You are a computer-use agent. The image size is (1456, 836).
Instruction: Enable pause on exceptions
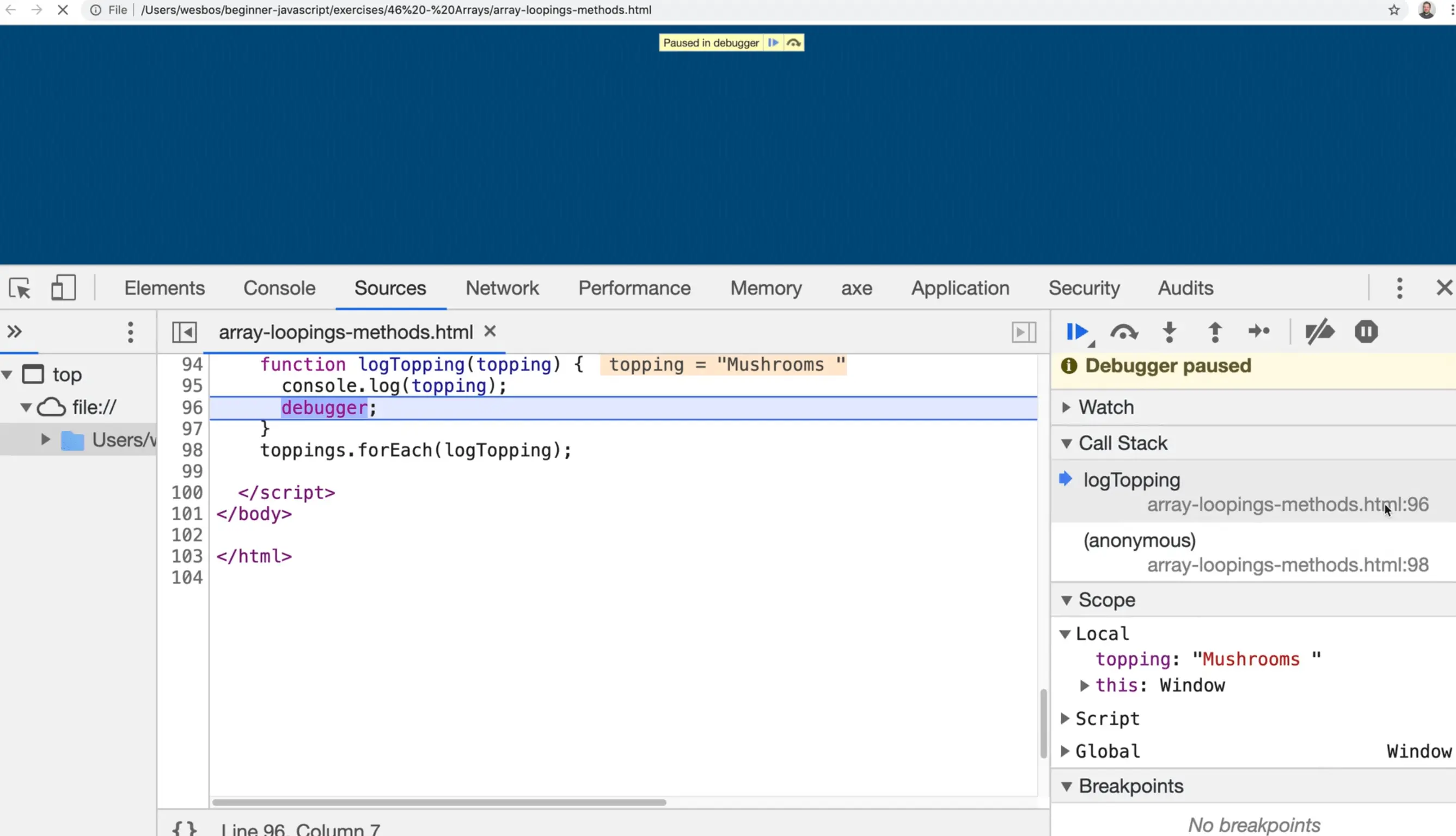pyautogui.click(x=1366, y=332)
